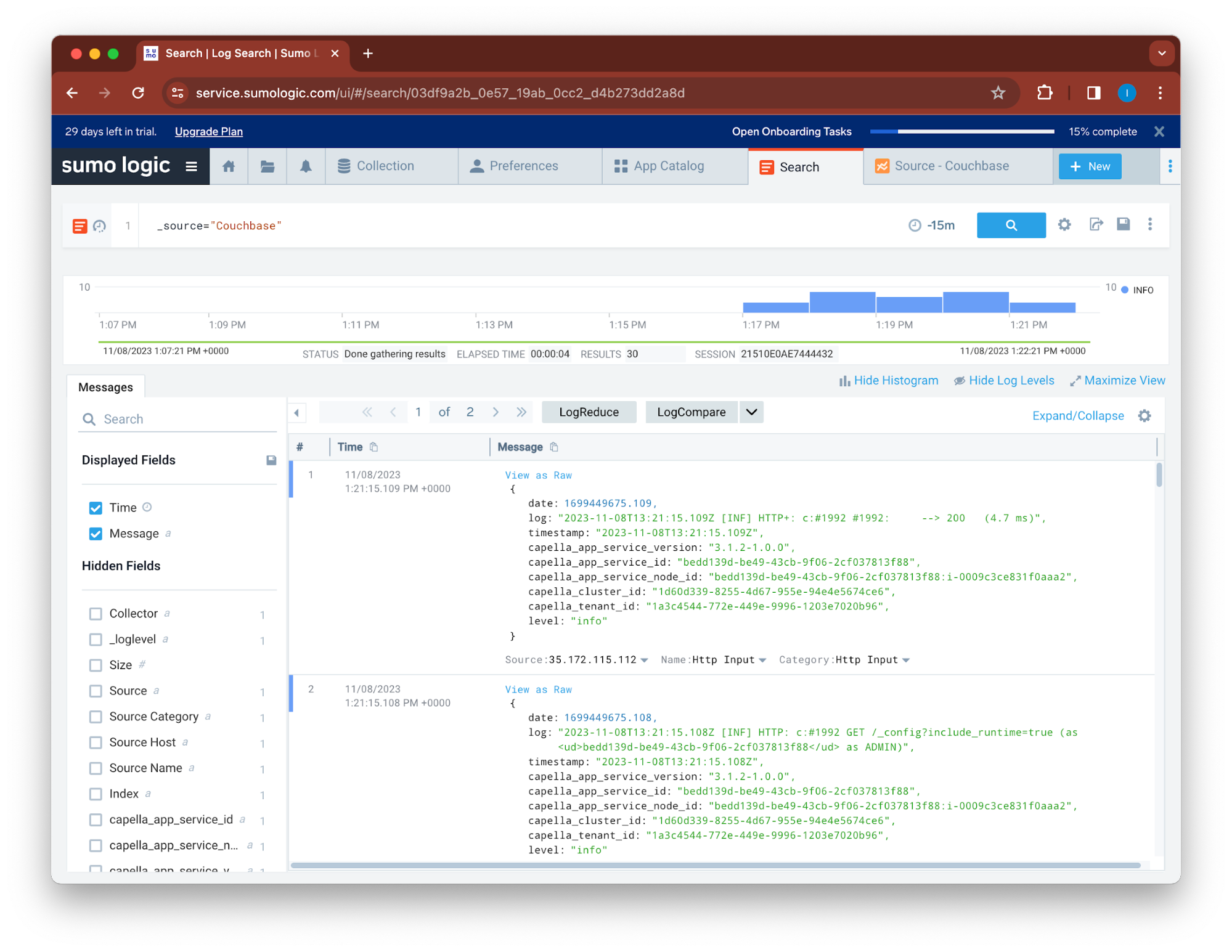Image resolution: width=1232 pixels, height=952 pixels.
Task: Open more options next to save icon
Action: [x=1150, y=224]
